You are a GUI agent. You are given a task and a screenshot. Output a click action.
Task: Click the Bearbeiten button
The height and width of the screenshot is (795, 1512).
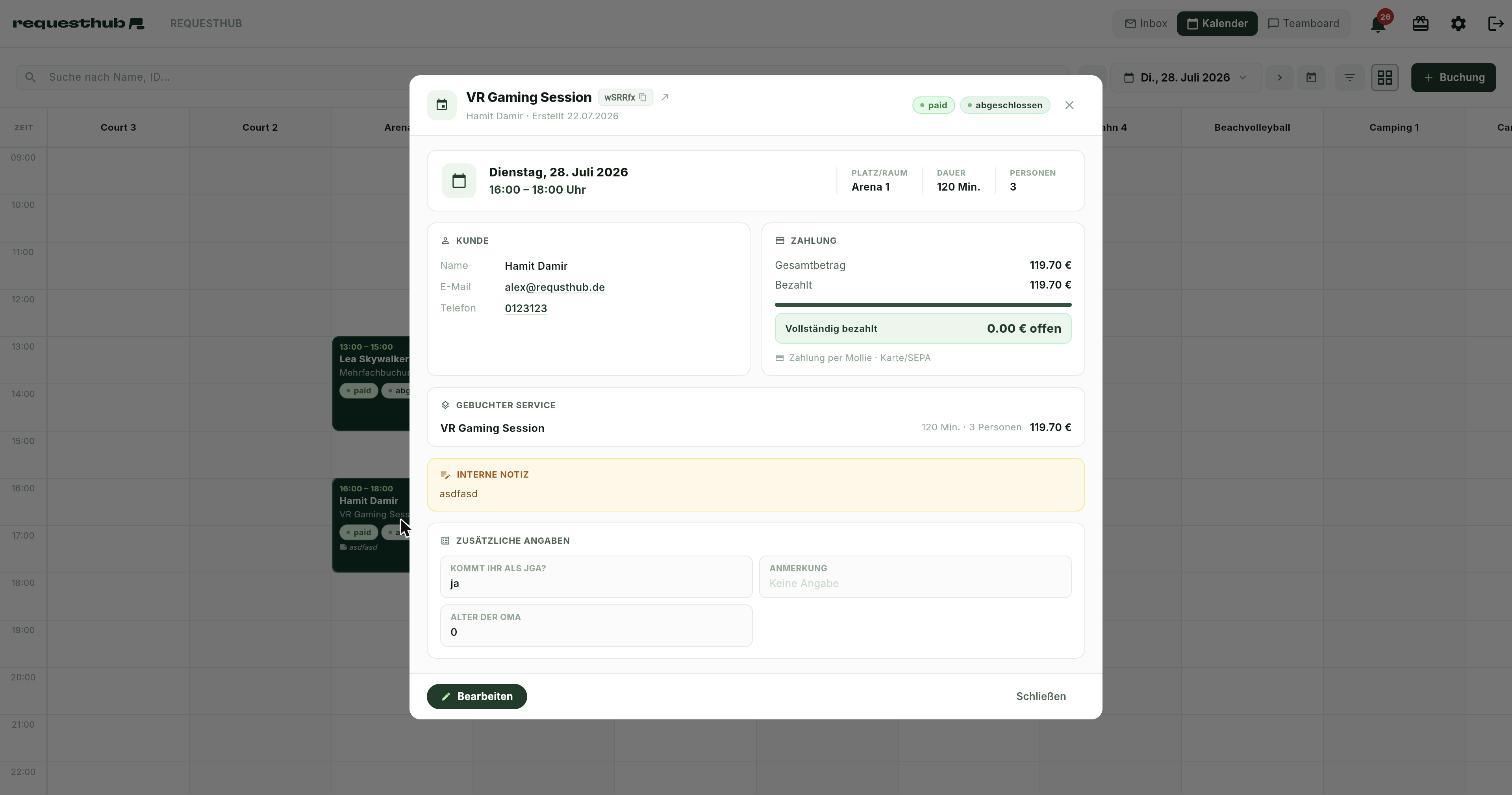[477, 696]
